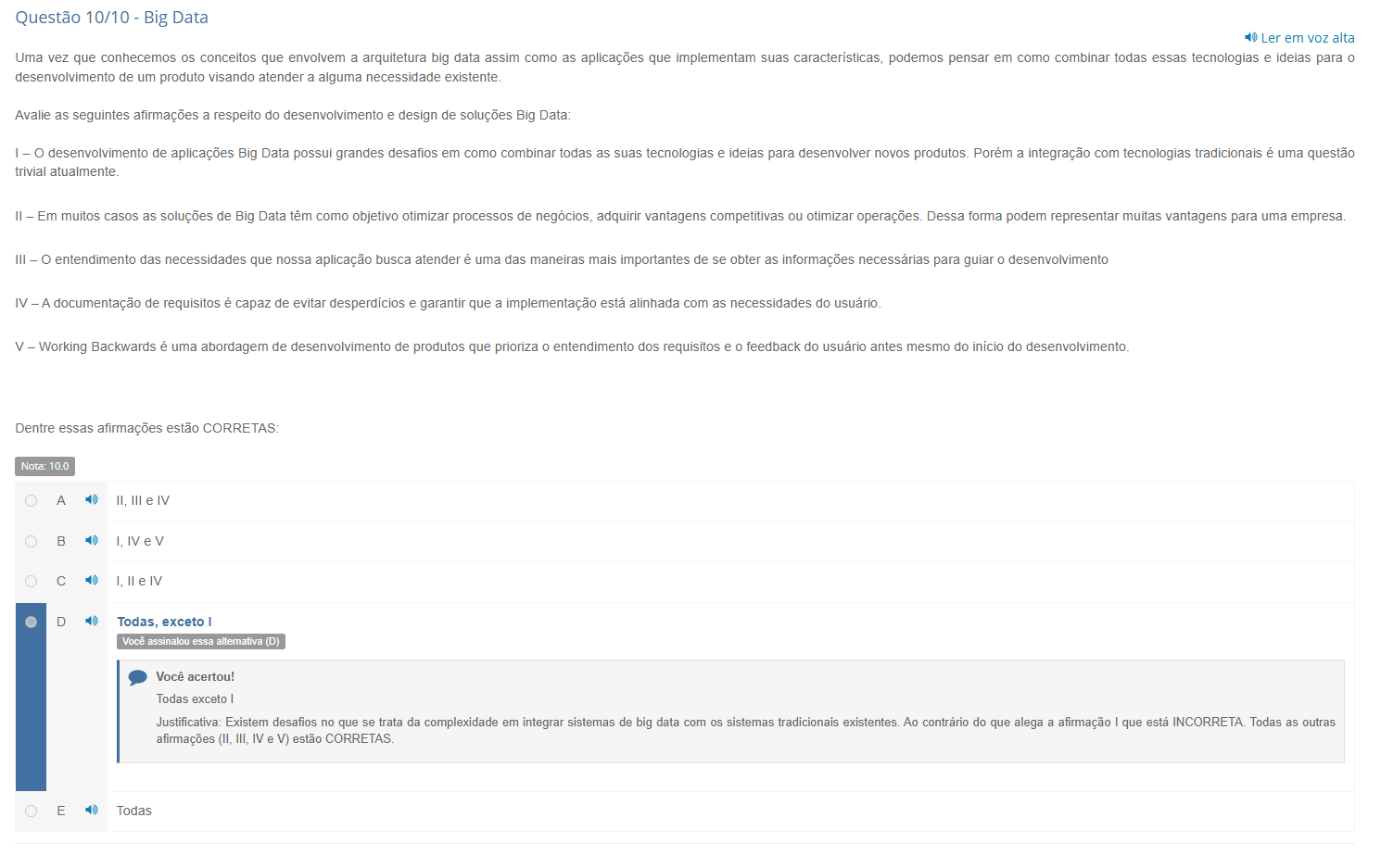Screen dimensions: 1381x868
Task: Click the answer text 'I, II e IV'
Action: click(139, 581)
